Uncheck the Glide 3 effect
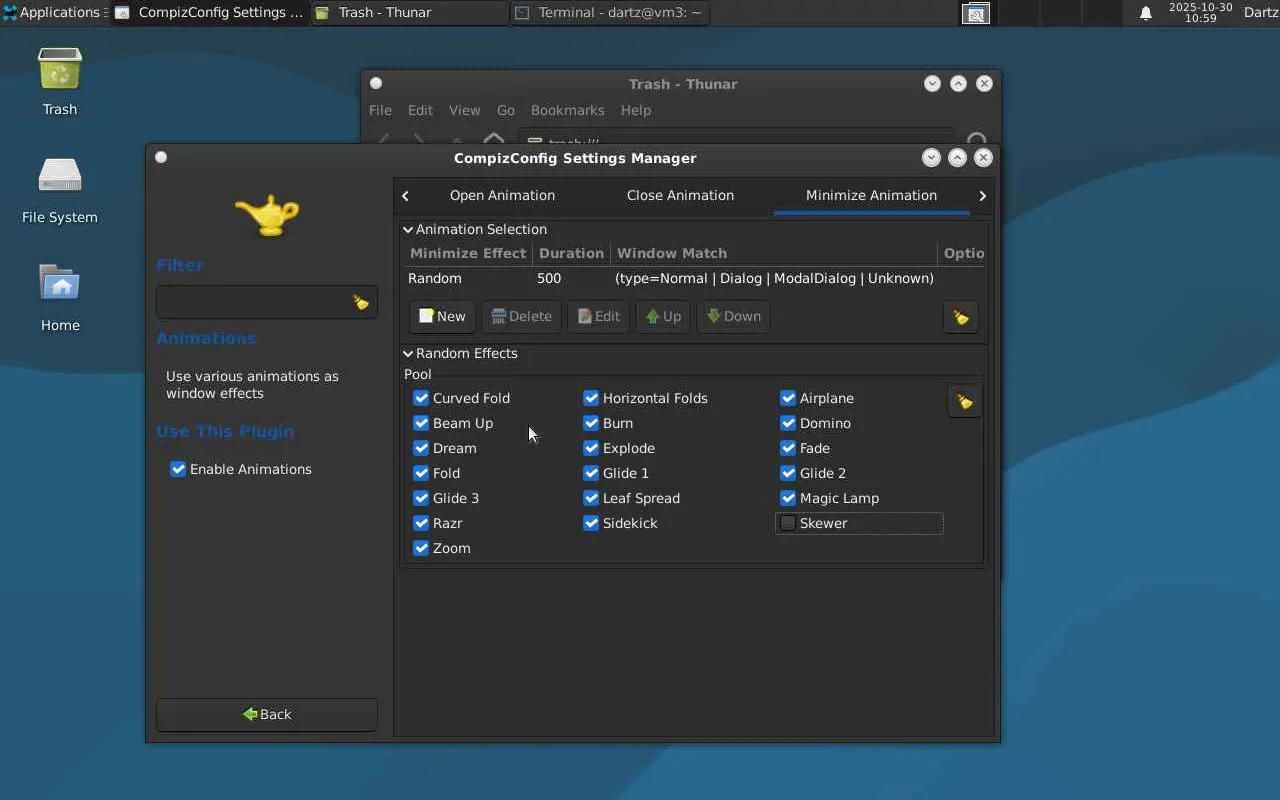1280x800 pixels. pyautogui.click(x=421, y=498)
